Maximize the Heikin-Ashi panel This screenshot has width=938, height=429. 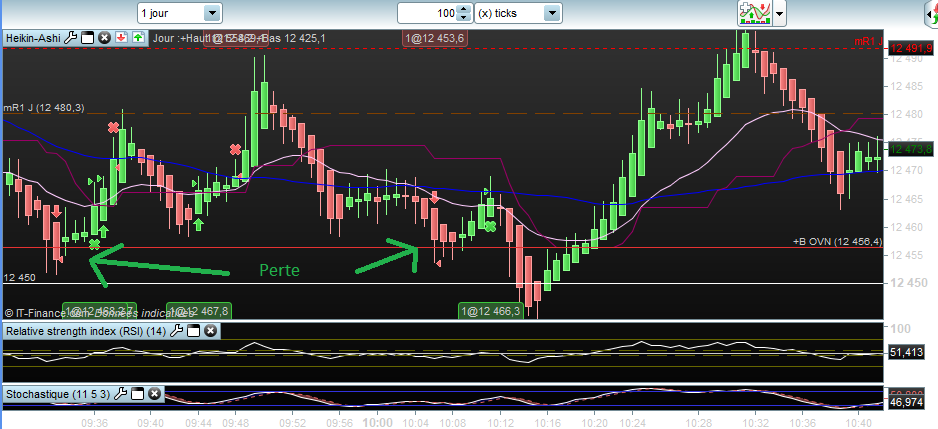pyautogui.click(x=87, y=38)
